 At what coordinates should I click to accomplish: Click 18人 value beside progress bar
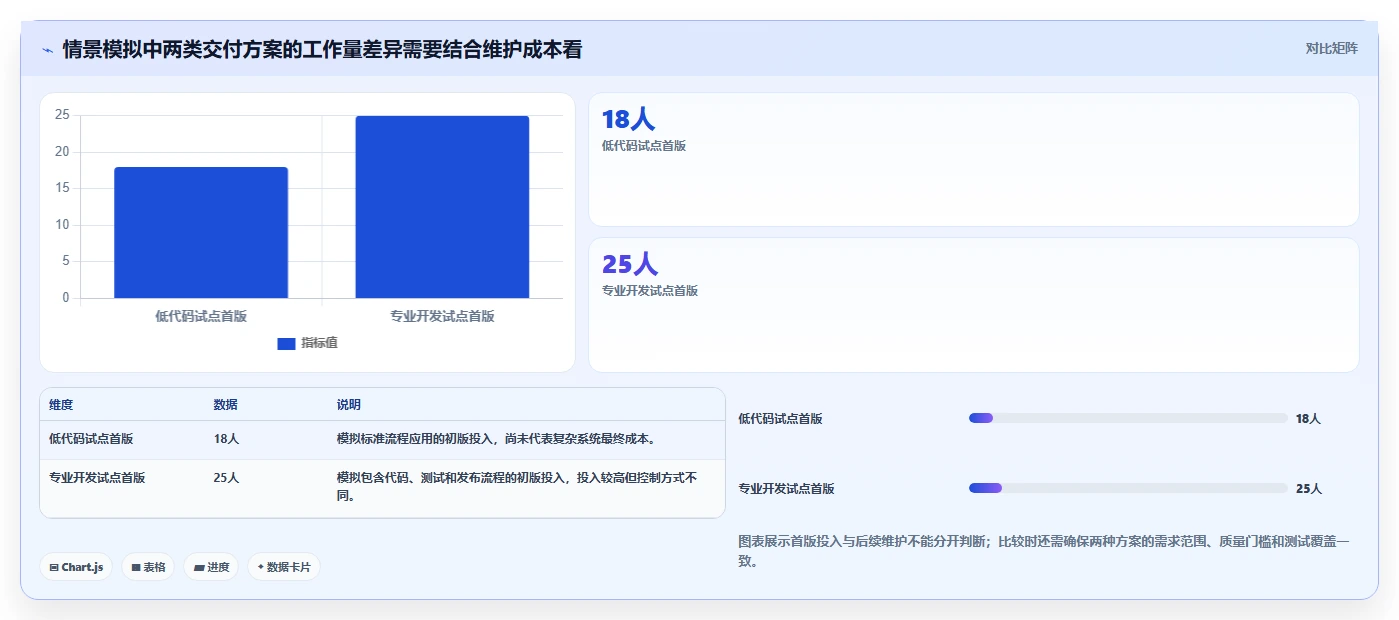pos(1308,419)
